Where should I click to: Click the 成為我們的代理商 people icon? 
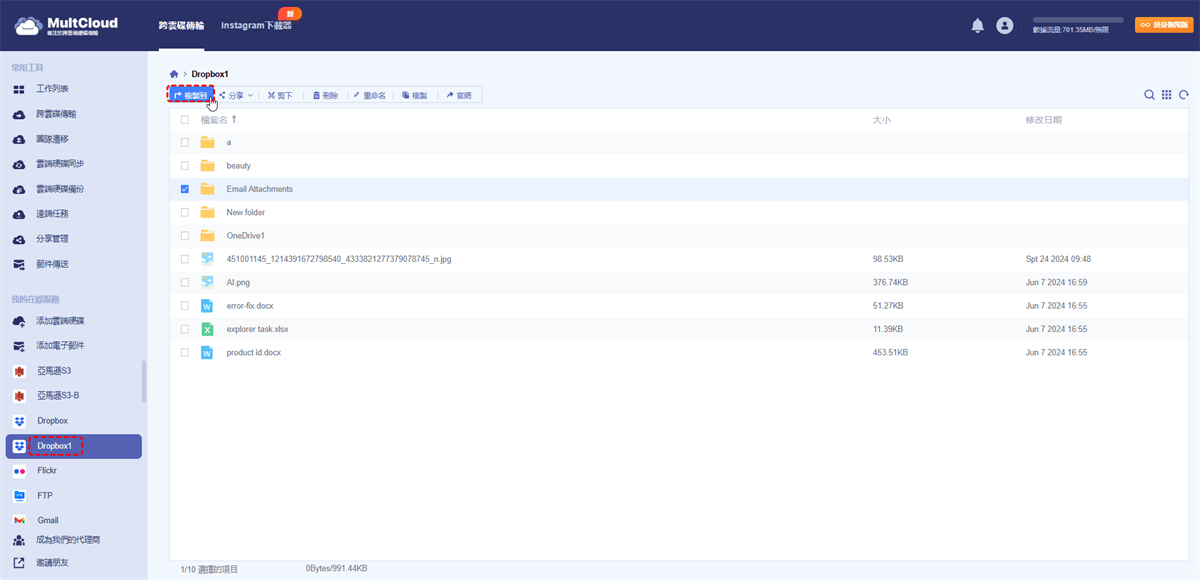point(19,540)
